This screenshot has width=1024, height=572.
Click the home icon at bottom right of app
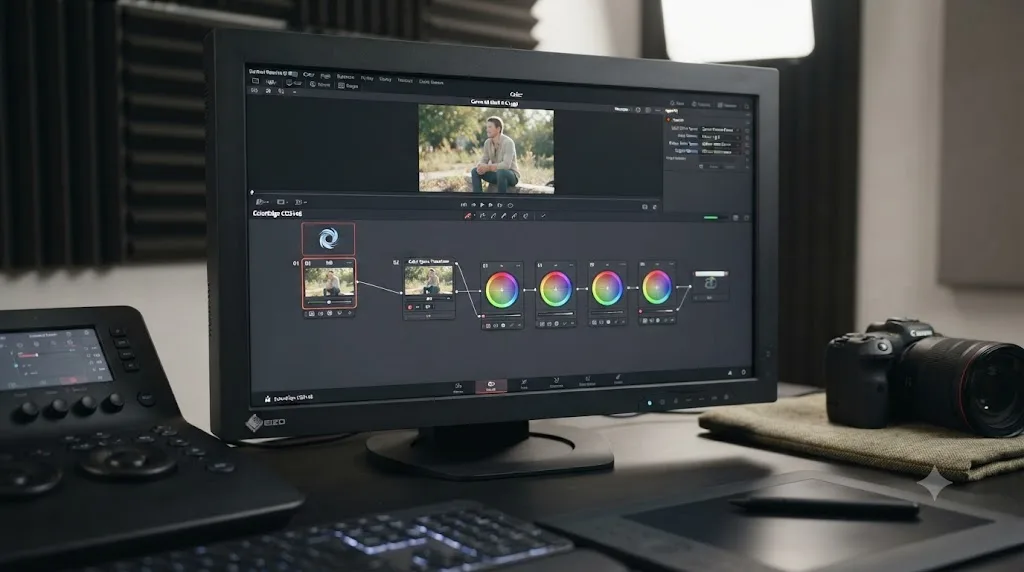click(x=729, y=372)
